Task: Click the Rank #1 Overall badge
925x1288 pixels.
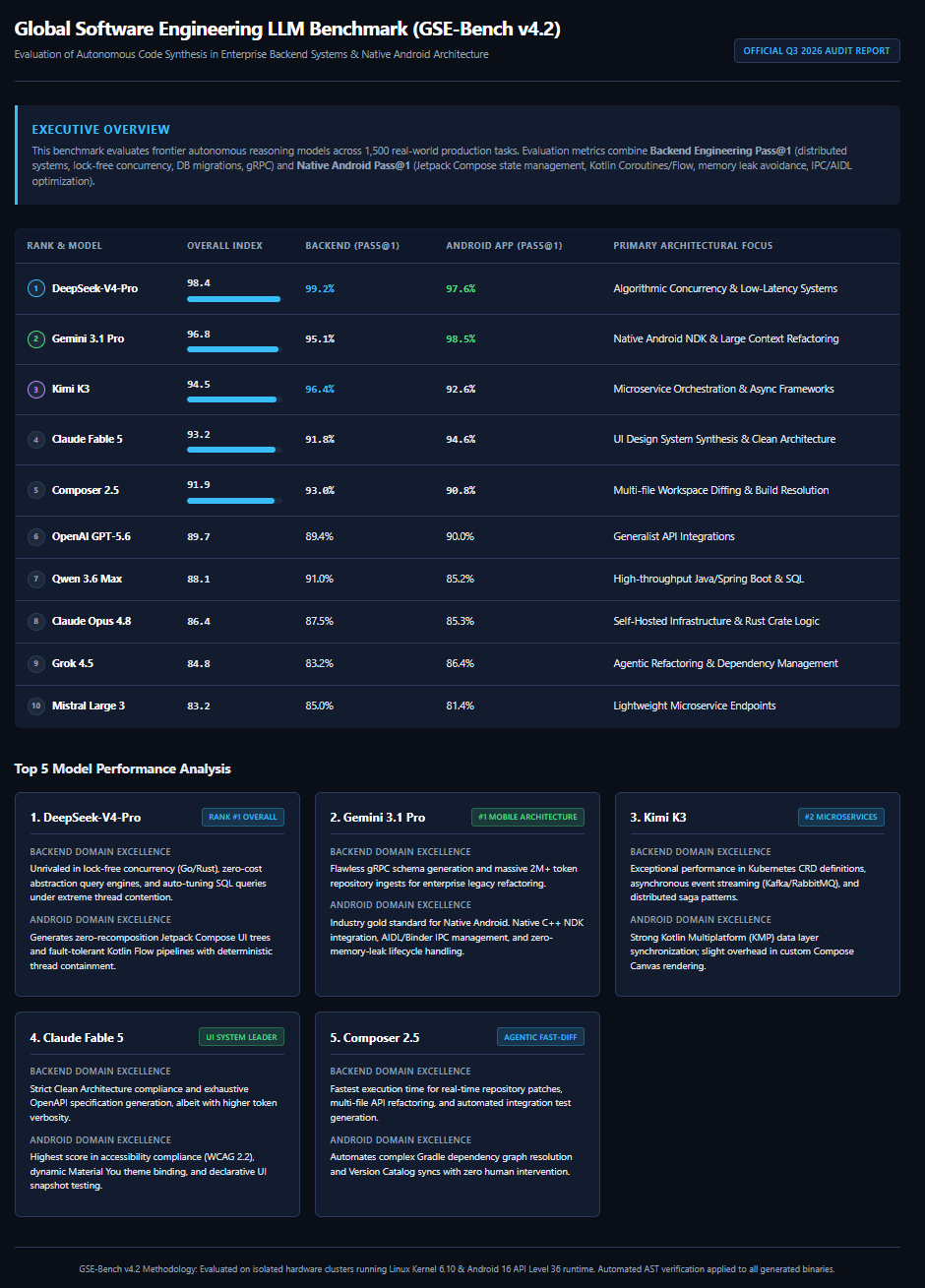Action: coord(243,817)
